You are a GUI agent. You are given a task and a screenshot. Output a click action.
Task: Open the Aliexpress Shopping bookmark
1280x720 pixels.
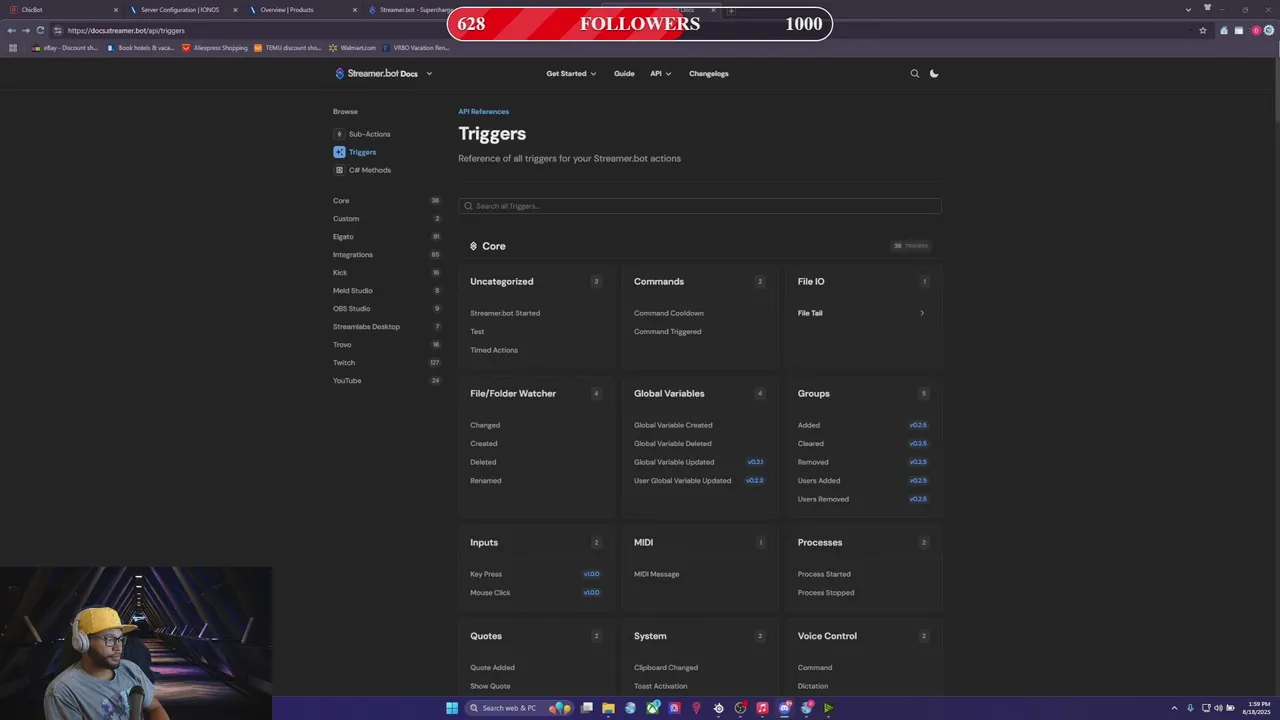(214, 47)
